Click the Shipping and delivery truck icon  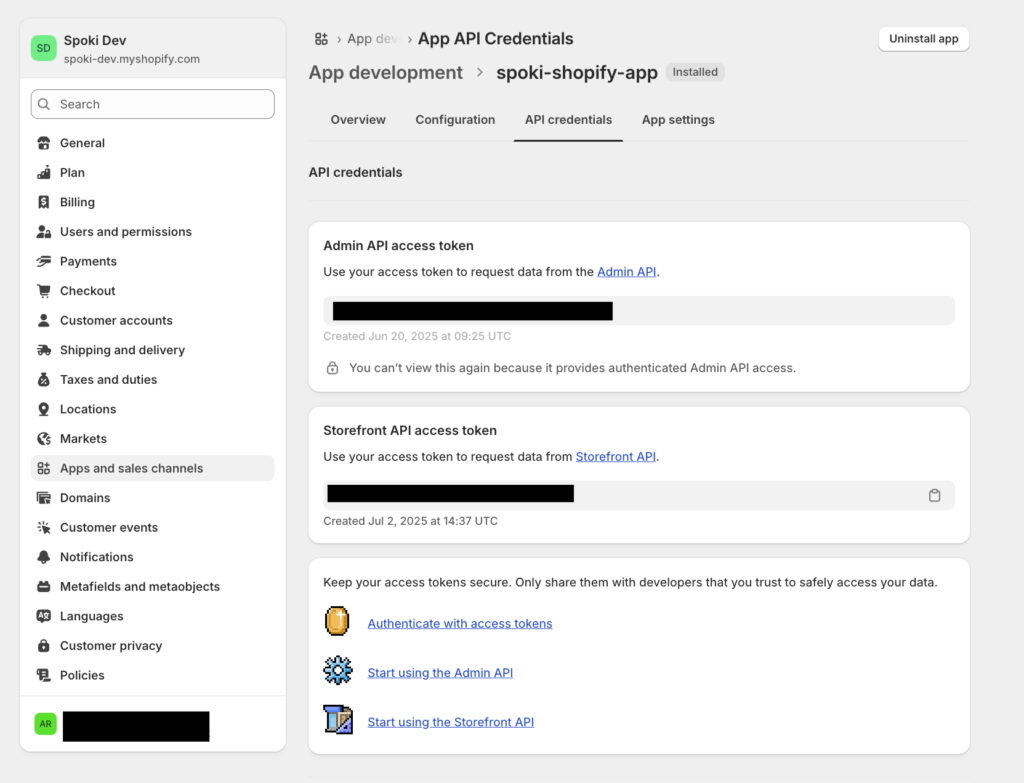point(43,350)
